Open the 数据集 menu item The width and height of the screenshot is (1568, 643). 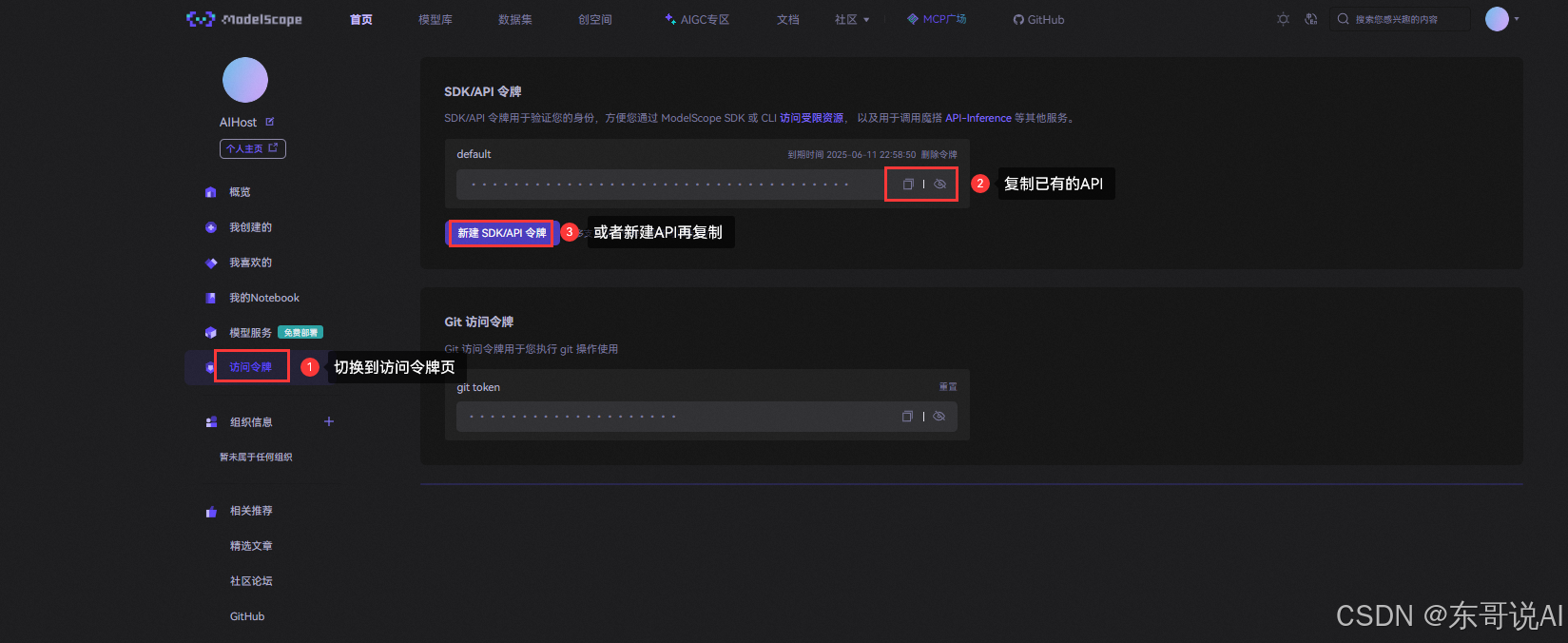(515, 19)
